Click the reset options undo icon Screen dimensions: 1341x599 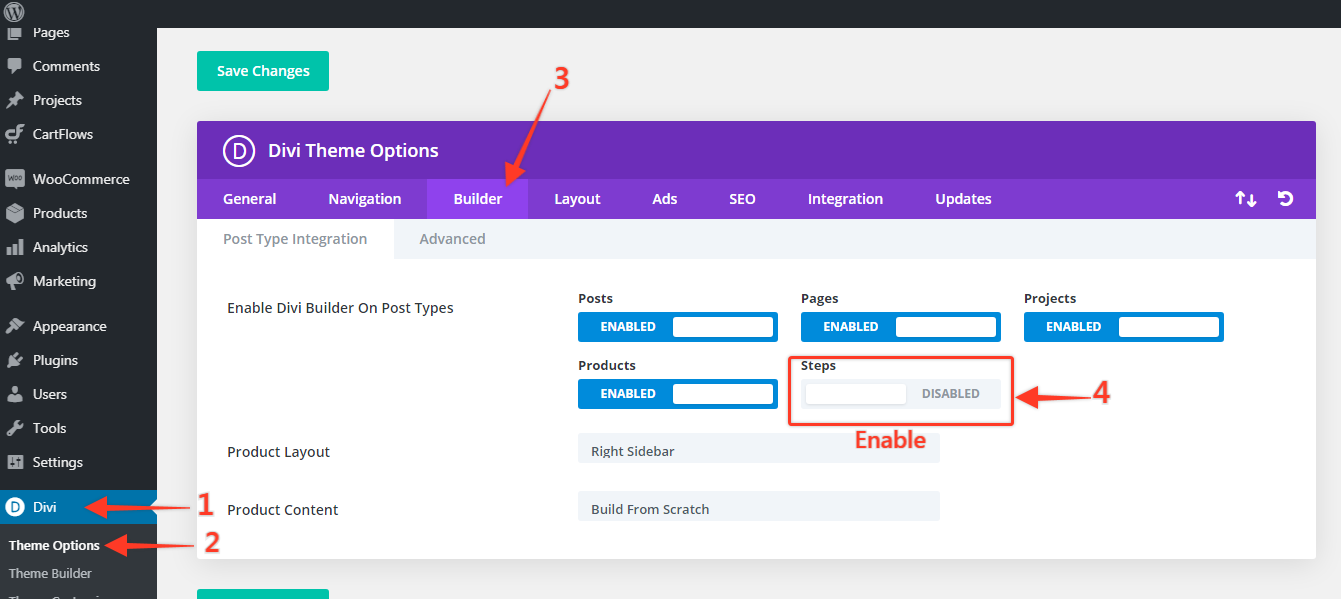tap(1286, 199)
